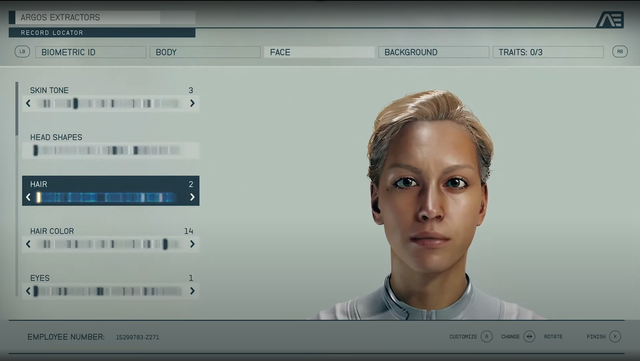The height and width of the screenshot is (361, 640).
Task: Click the LB bumper icon
Action: [22, 51]
